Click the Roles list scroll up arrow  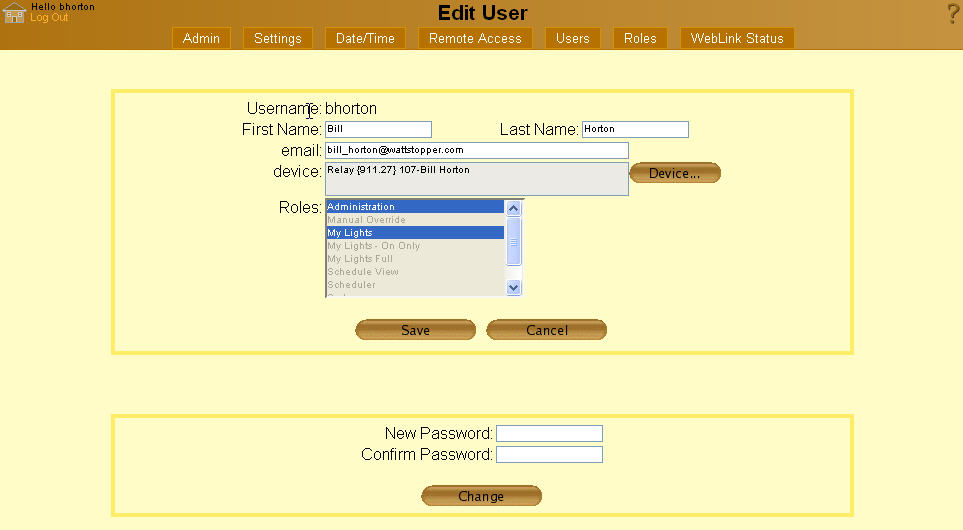pos(513,208)
